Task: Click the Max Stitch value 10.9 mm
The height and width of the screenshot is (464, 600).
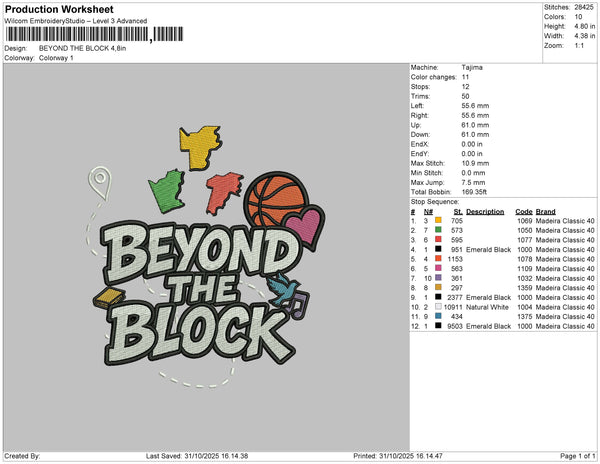Action: click(x=475, y=163)
